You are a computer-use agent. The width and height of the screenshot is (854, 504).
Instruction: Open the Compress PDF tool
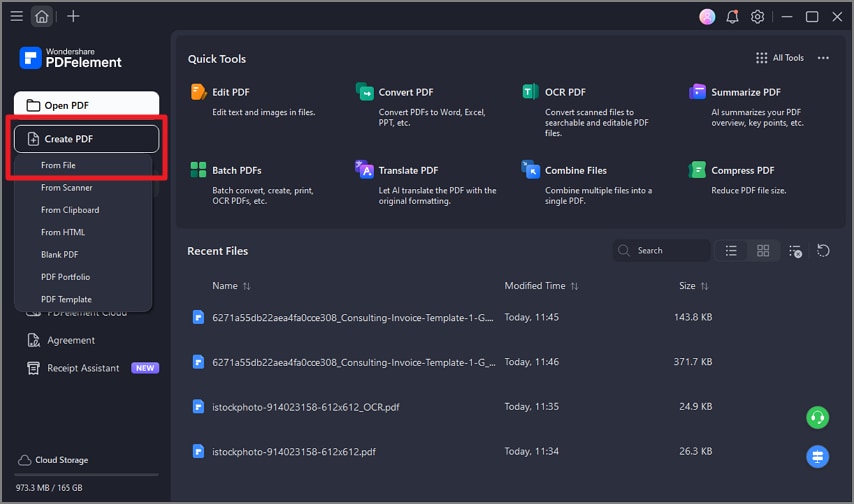point(742,170)
